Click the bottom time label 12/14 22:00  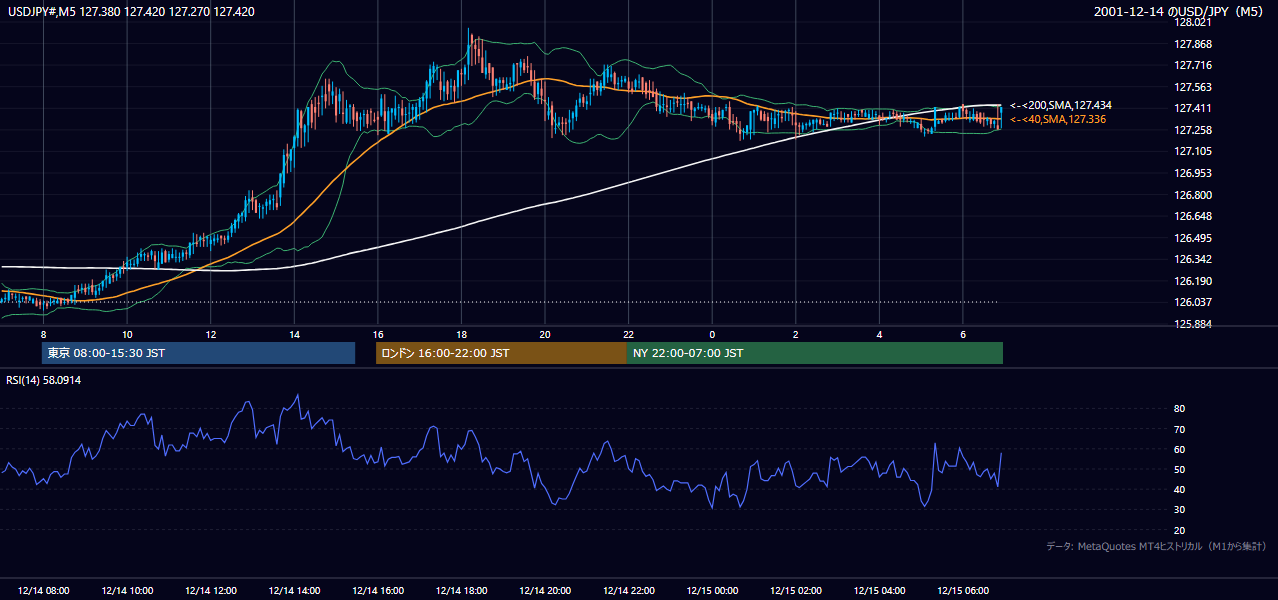[x=628, y=591]
